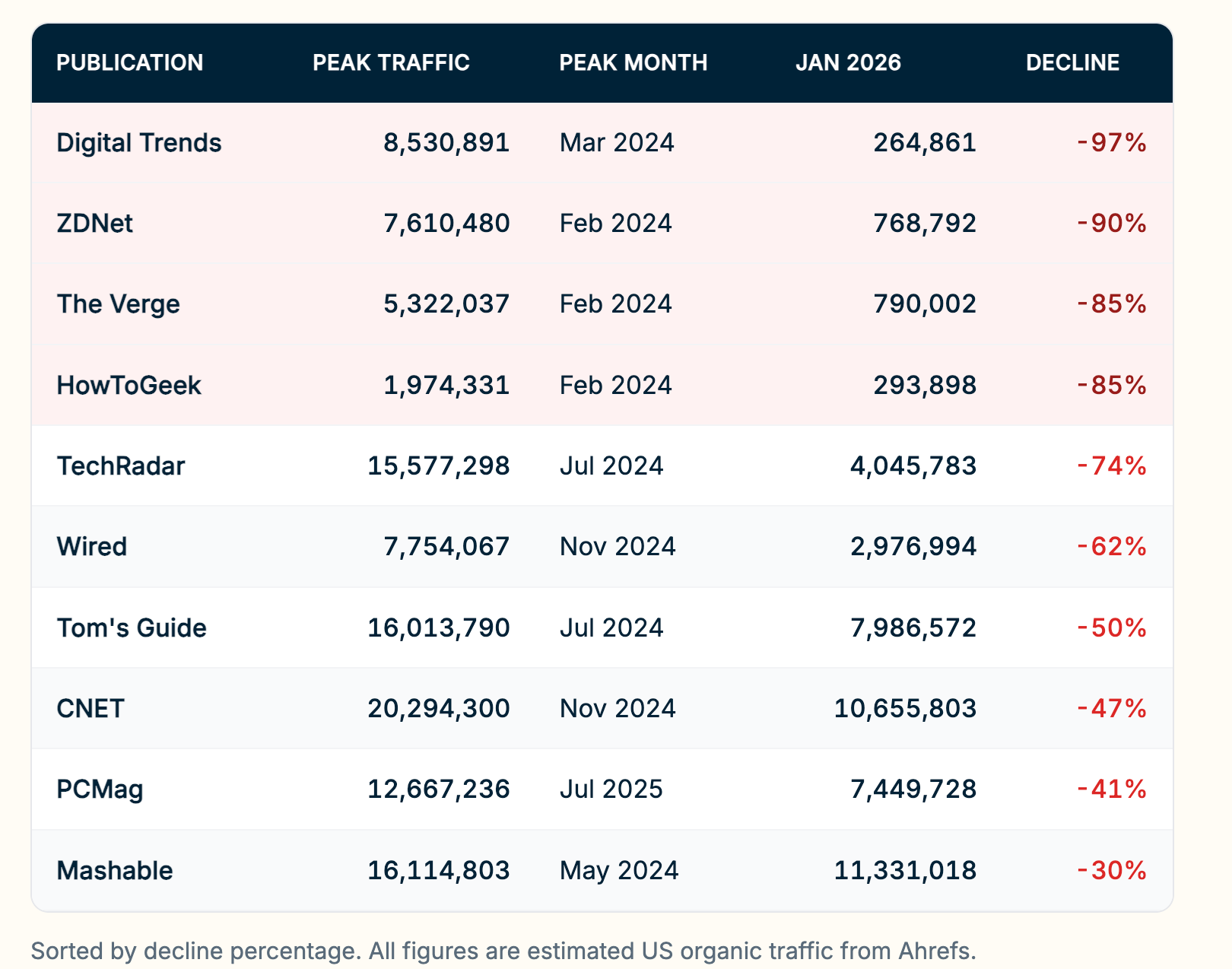The image size is (1232, 969).
Task: Select the ZDNet publication name
Action: pos(95,224)
